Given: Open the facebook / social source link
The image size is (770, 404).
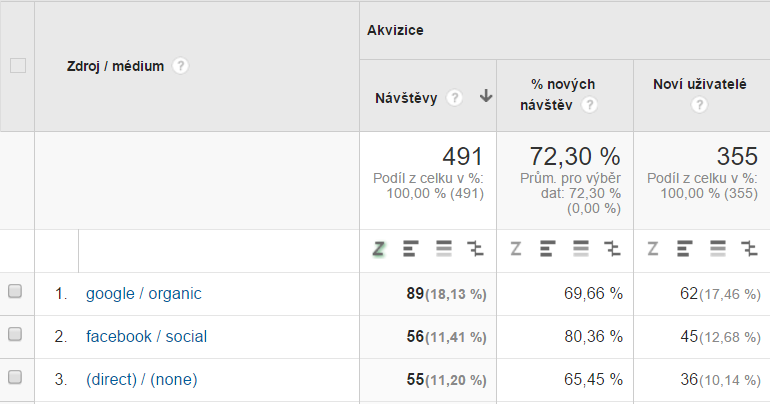Looking at the screenshot, I should [x=146, y=336].
